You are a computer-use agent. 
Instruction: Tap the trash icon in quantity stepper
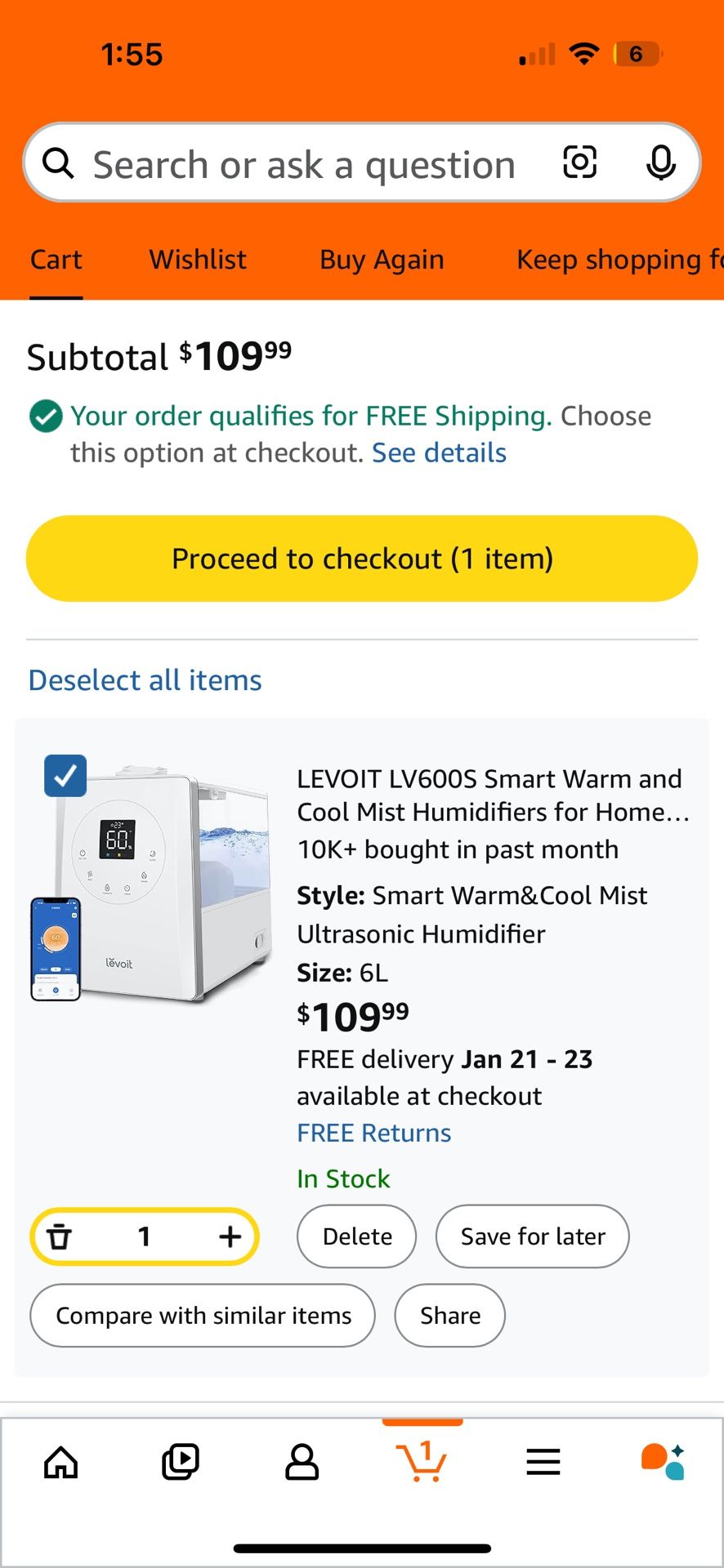[x=60, y=1236]
